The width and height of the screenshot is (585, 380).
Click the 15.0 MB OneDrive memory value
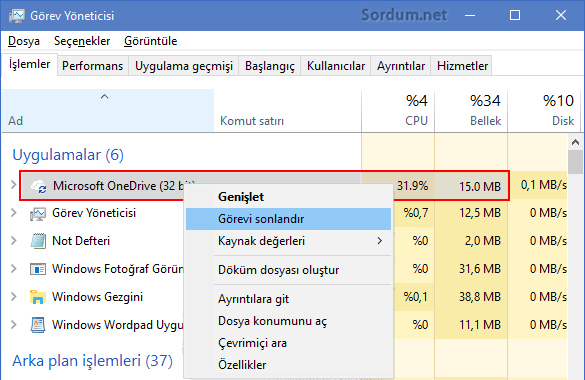[x=480, y=186]
